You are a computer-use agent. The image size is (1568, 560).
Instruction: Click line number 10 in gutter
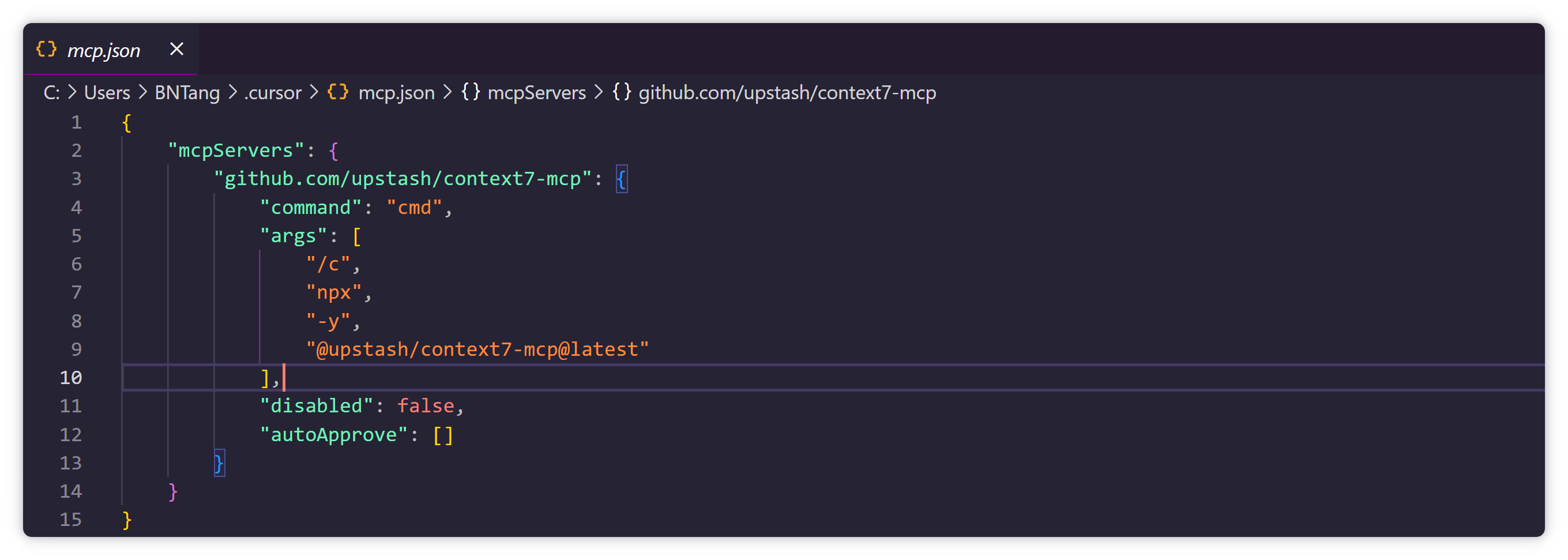(70, 377)
